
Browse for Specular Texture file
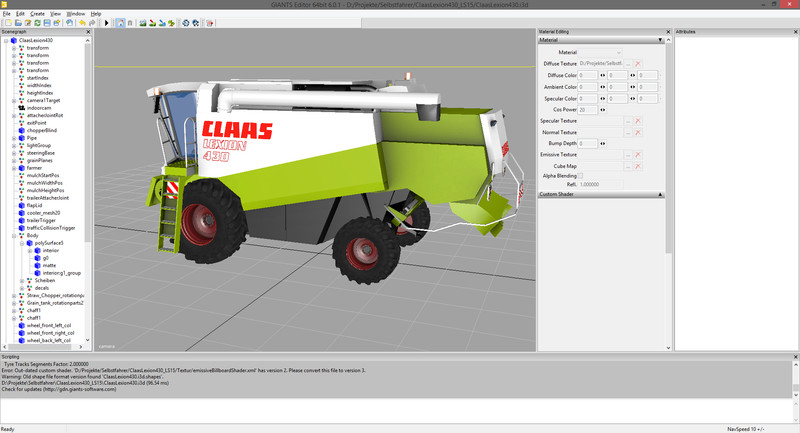pos(627,121)
